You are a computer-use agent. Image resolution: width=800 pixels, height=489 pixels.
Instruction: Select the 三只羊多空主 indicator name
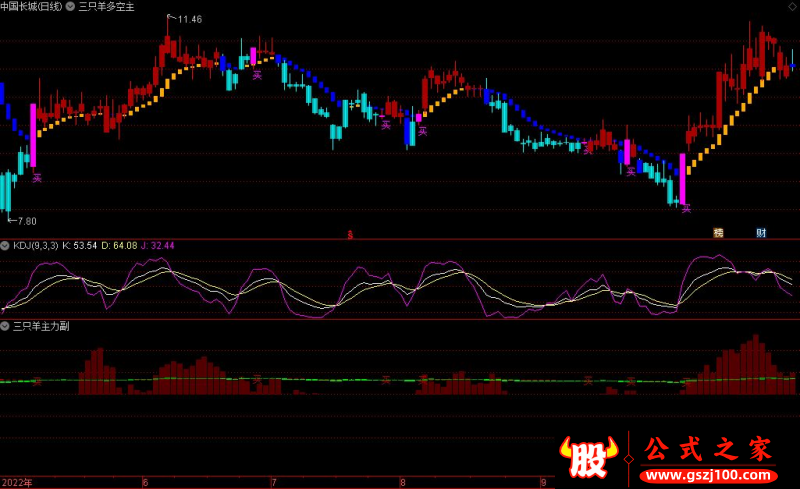coord(106,7)
